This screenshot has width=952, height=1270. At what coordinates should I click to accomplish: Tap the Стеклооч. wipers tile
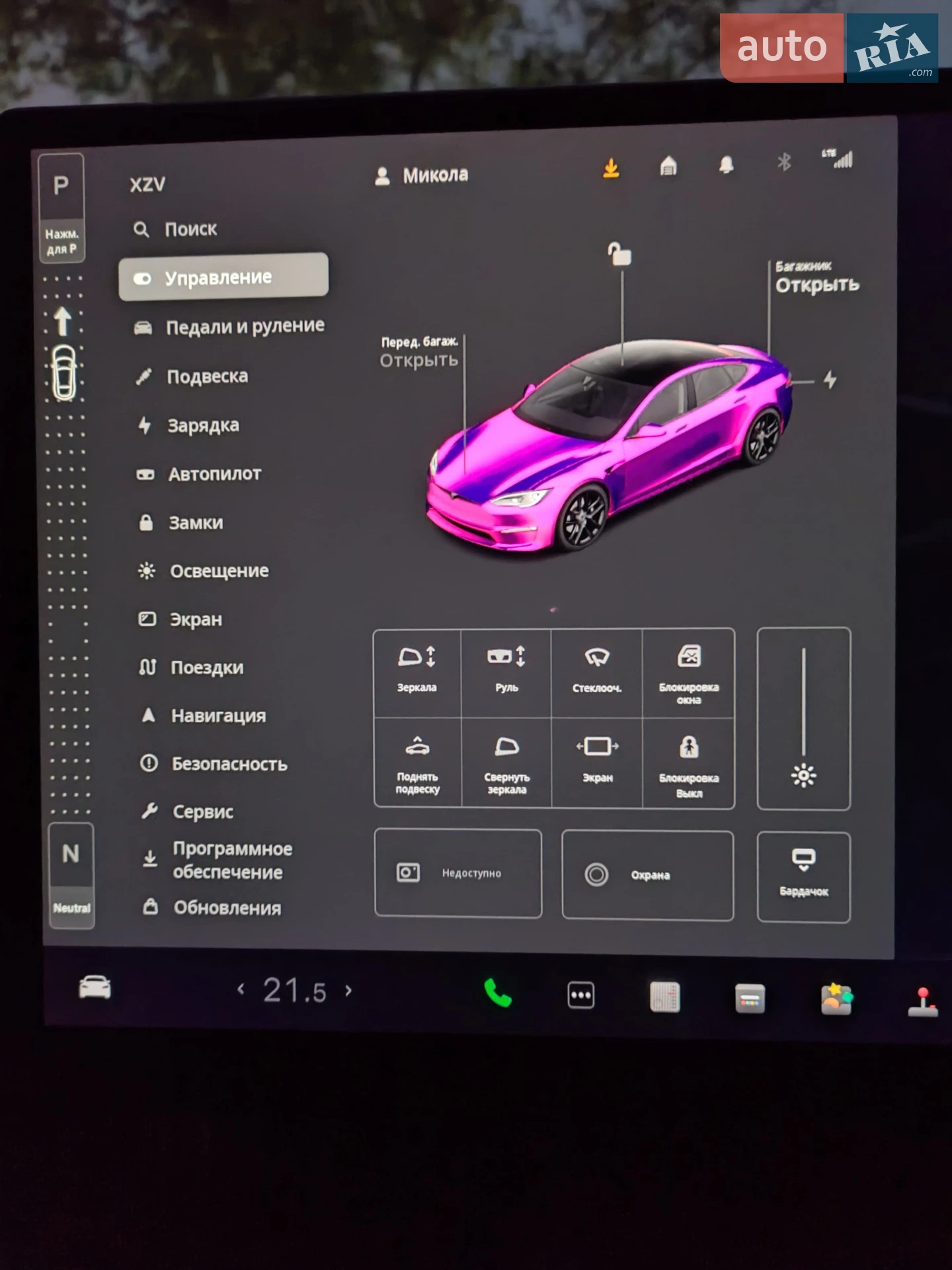click(x=597, y=673)
